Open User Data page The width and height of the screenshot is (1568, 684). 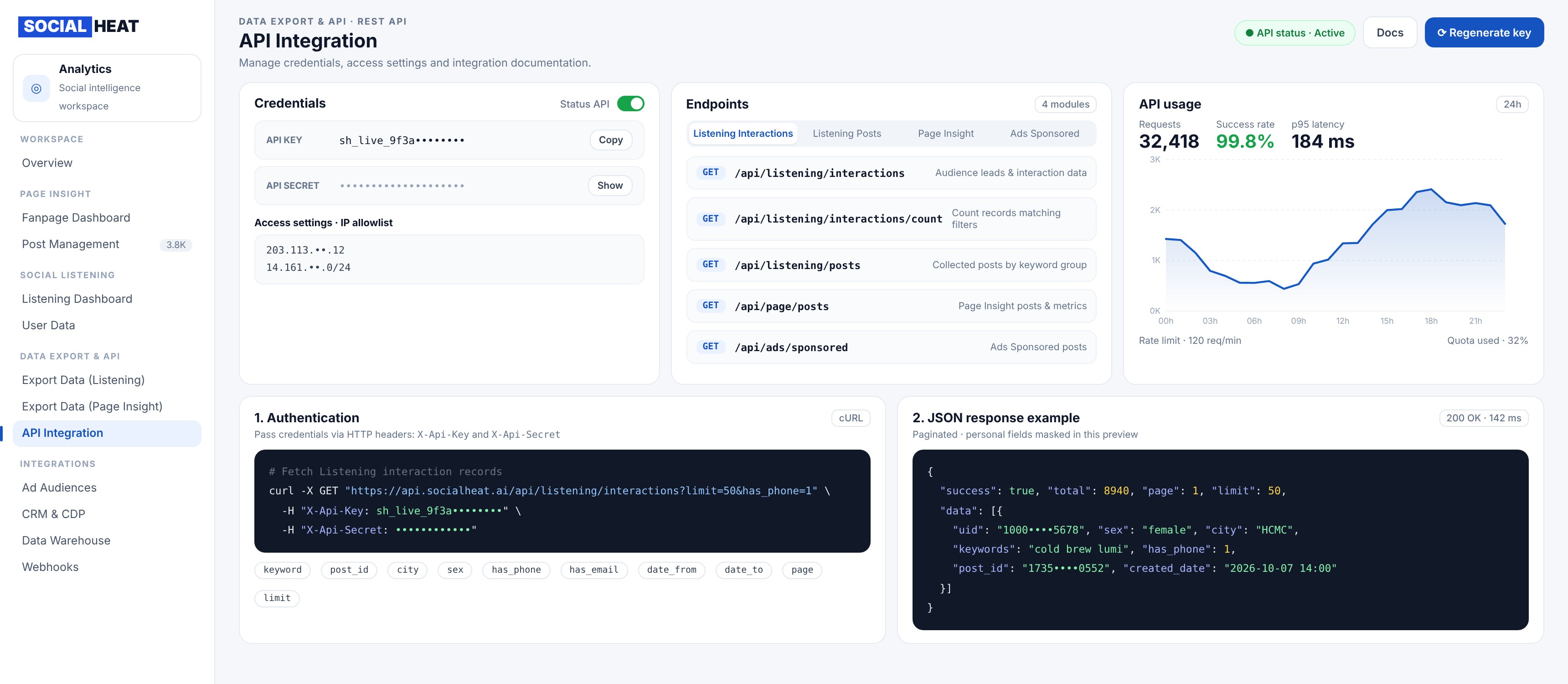[x=107, y=325]
